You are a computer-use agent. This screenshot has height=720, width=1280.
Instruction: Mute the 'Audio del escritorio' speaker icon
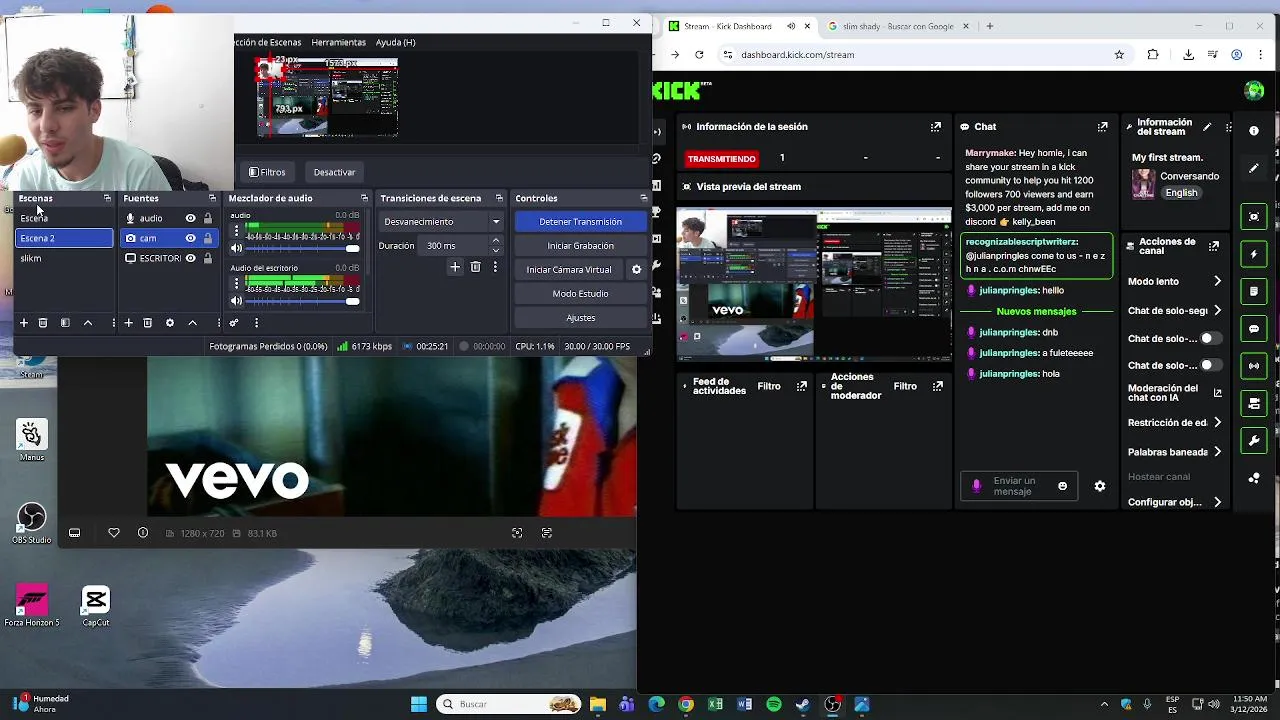237,301
